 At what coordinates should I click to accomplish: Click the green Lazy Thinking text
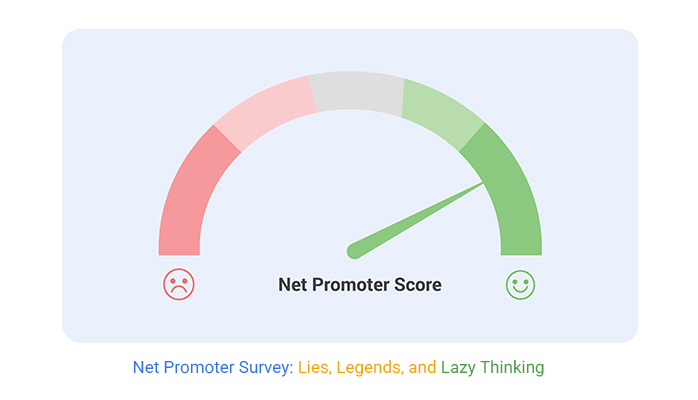click(x=492, y=368)
